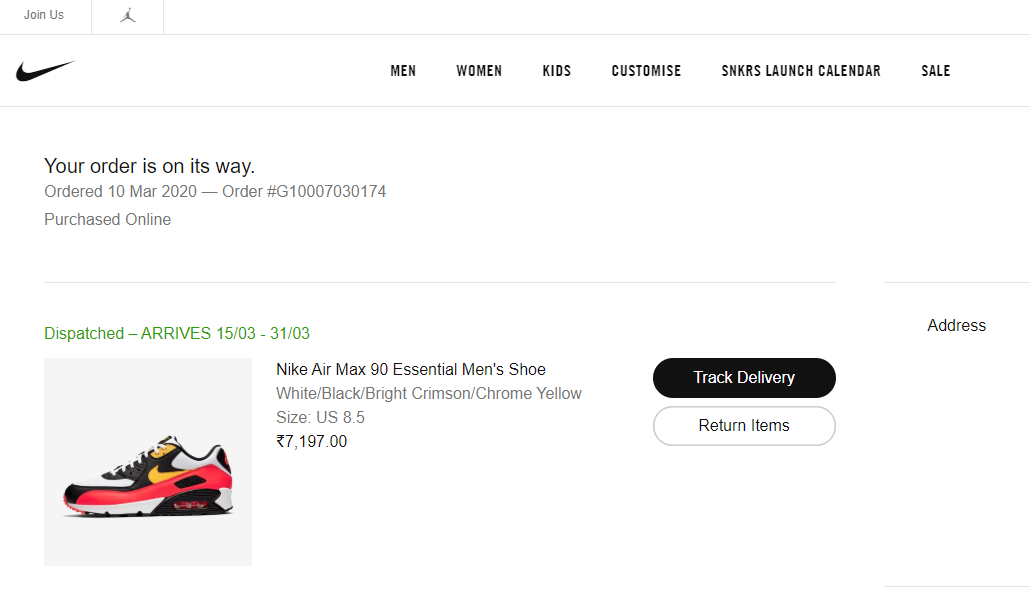Click the Purchased Online text
The width and height of the screenshot is (1030, 590).
[108, 219]
